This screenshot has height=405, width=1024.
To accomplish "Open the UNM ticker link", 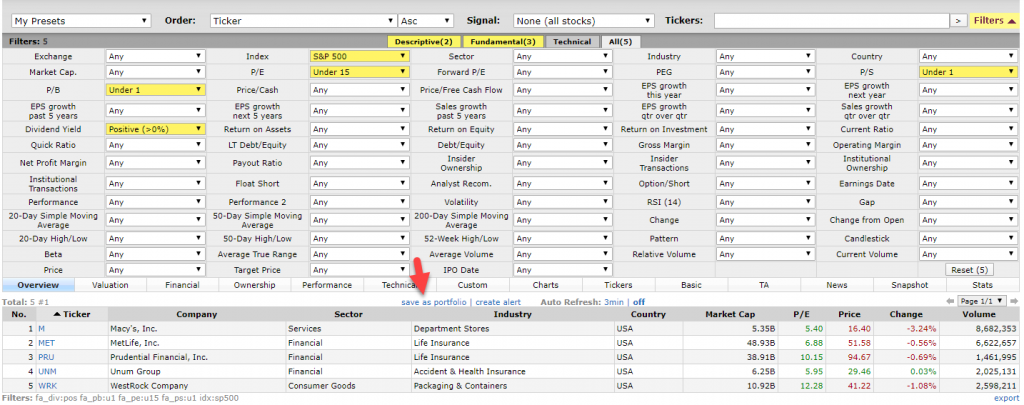I will point(47,372).
